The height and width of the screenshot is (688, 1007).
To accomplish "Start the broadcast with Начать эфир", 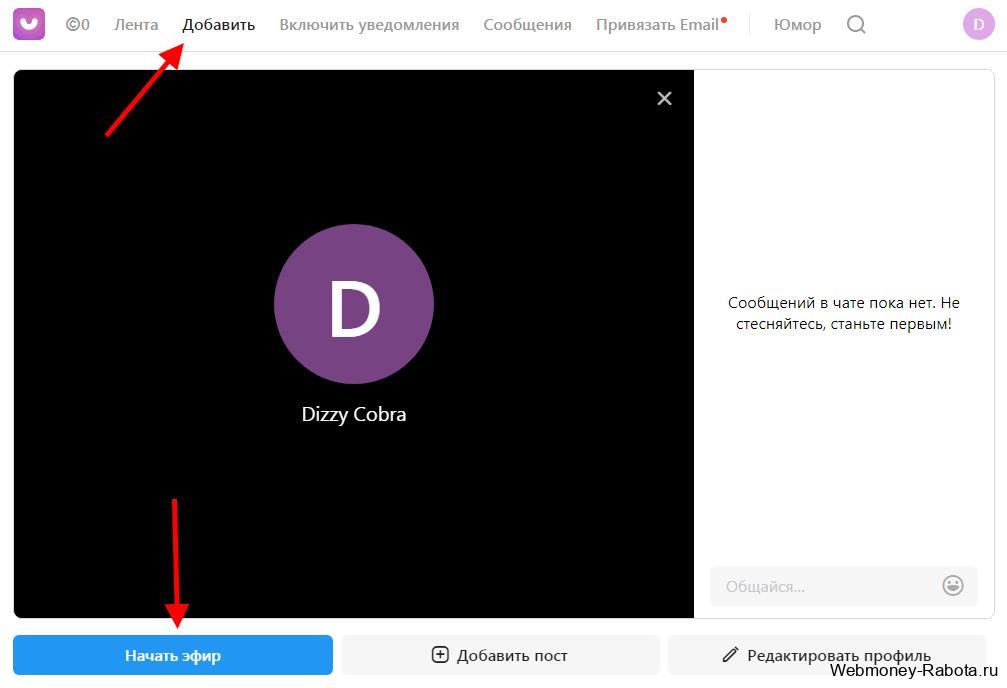I will 173,655.
